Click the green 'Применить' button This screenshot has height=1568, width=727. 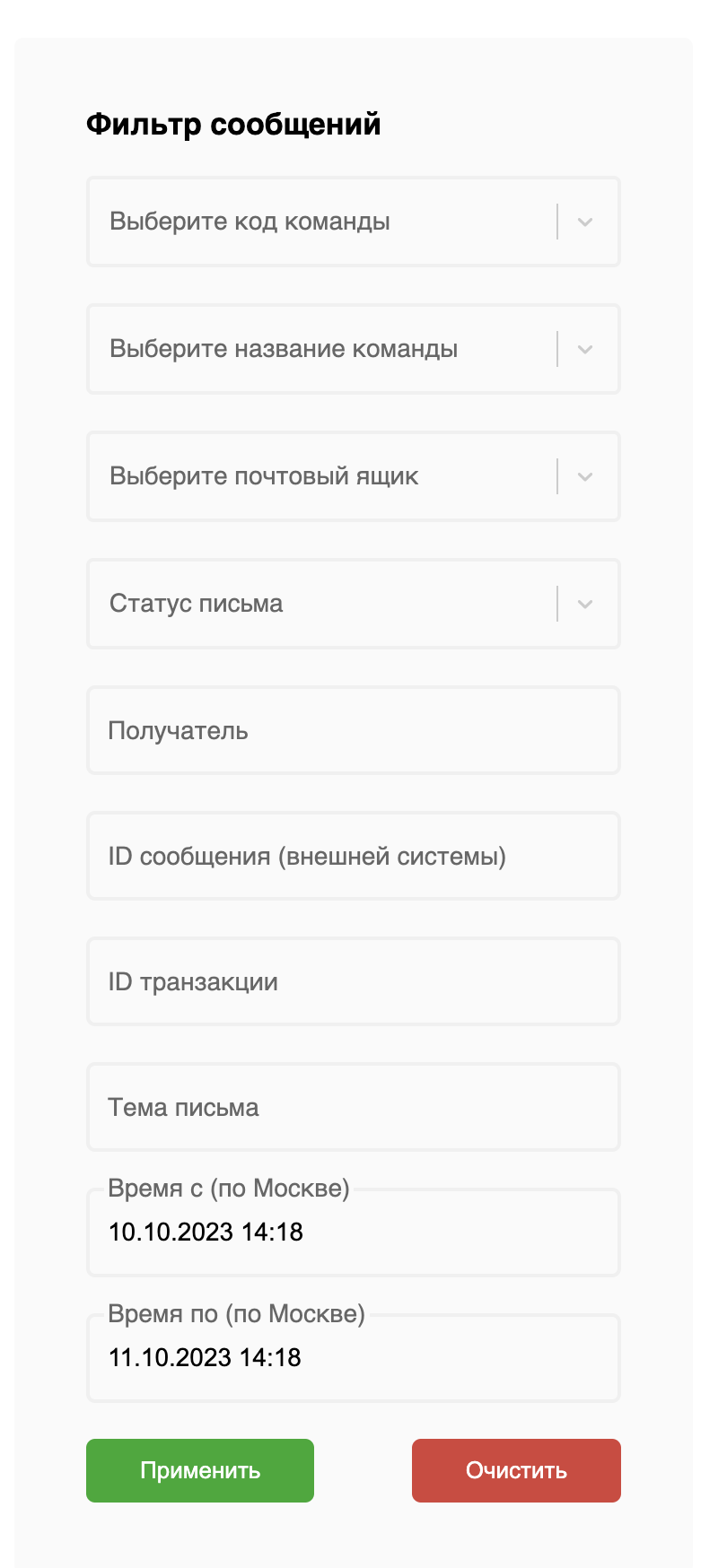click(x=199, y=1470)
